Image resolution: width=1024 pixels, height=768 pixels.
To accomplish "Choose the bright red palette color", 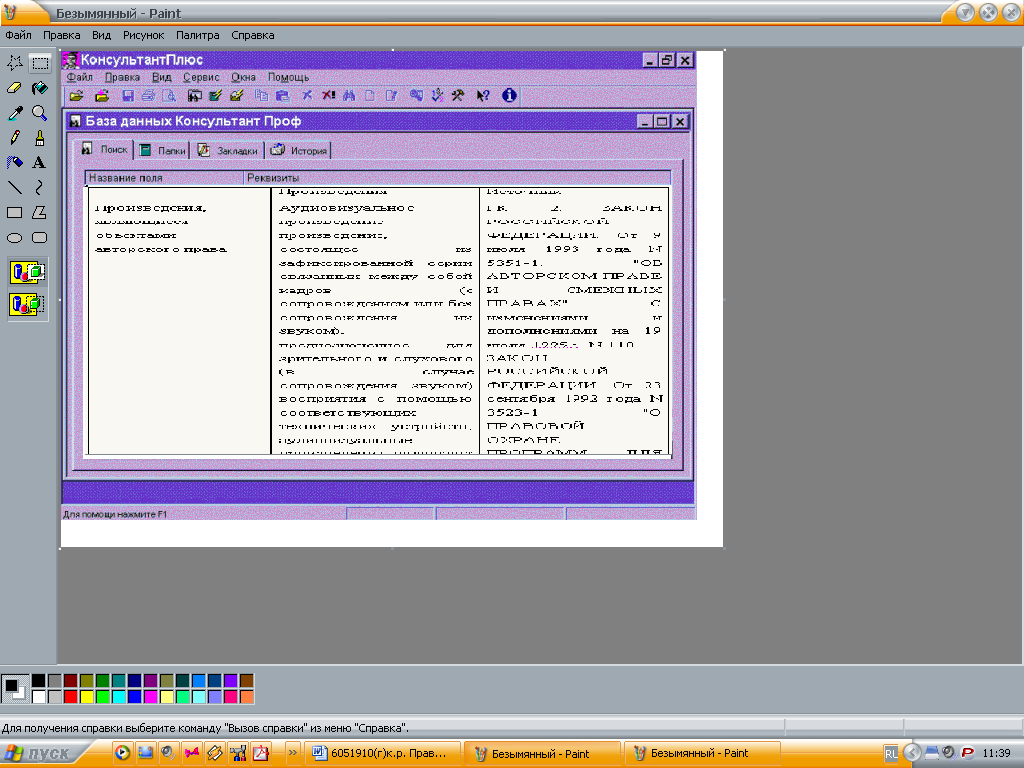I will coord(71,697).
